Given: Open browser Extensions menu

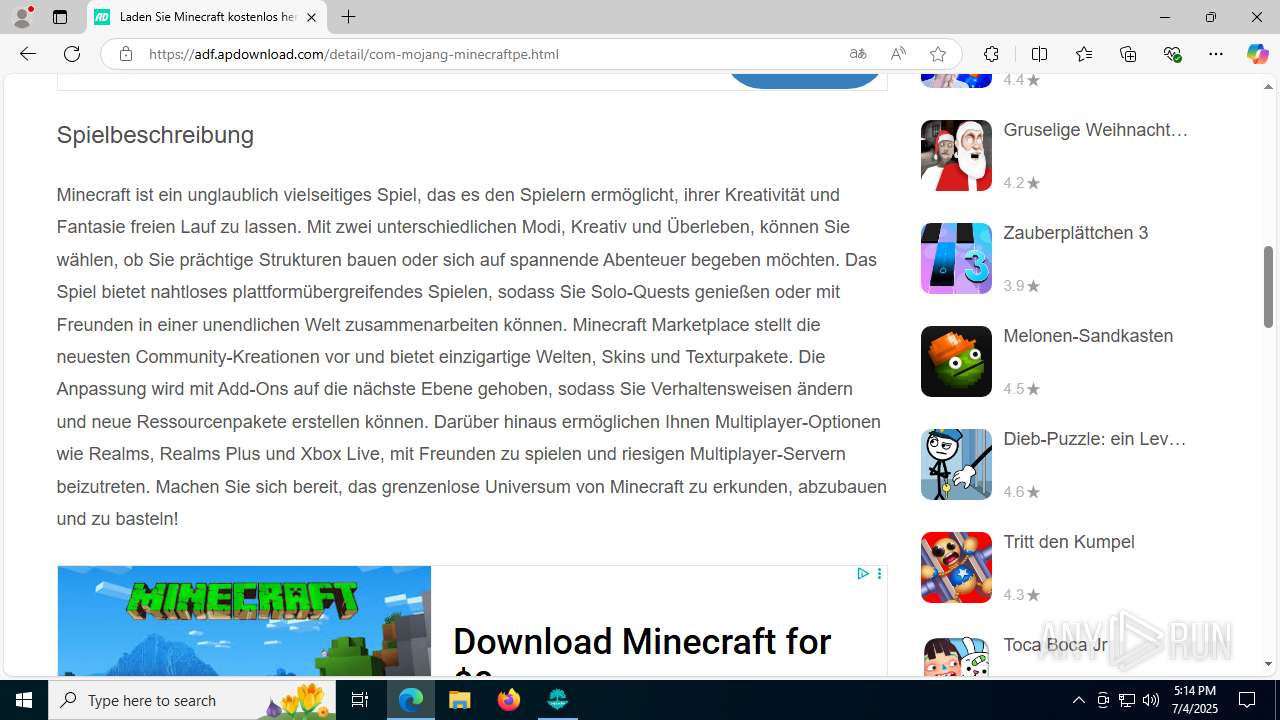Looking at the screenshot, I should [991, 54].
